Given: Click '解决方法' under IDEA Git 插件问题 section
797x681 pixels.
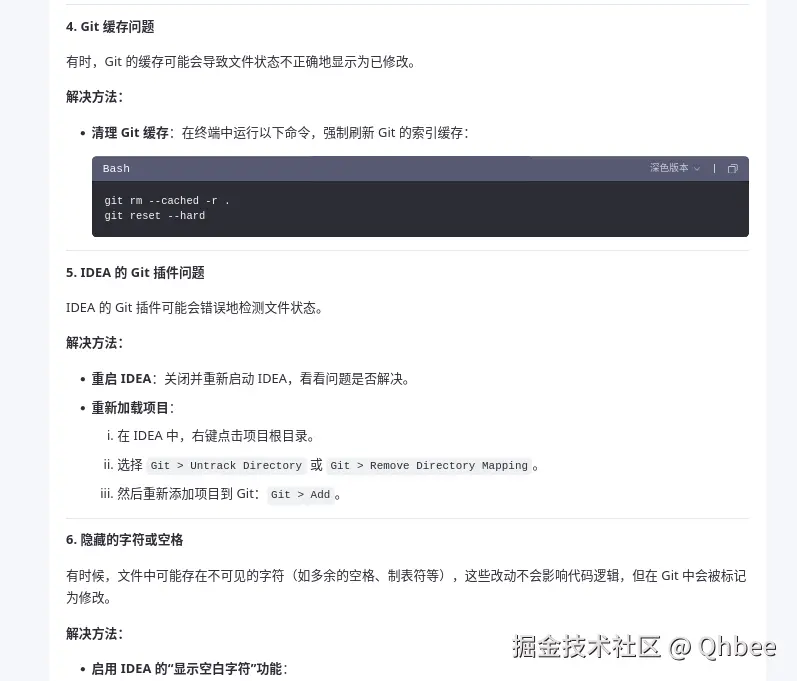Looking at the screenshot, I should 95,343.
